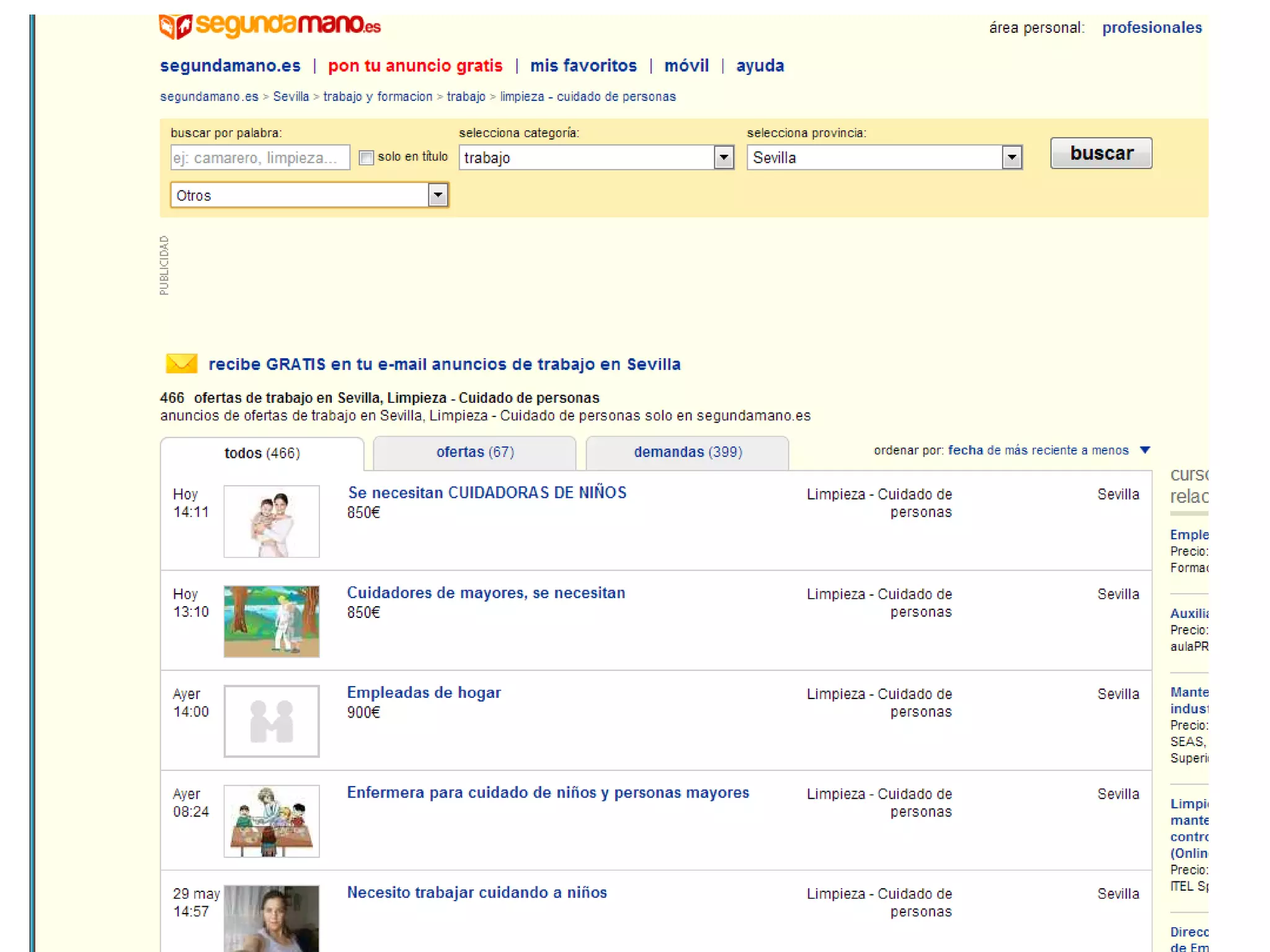Open the 'profesionales' link

coord(1152,28)
